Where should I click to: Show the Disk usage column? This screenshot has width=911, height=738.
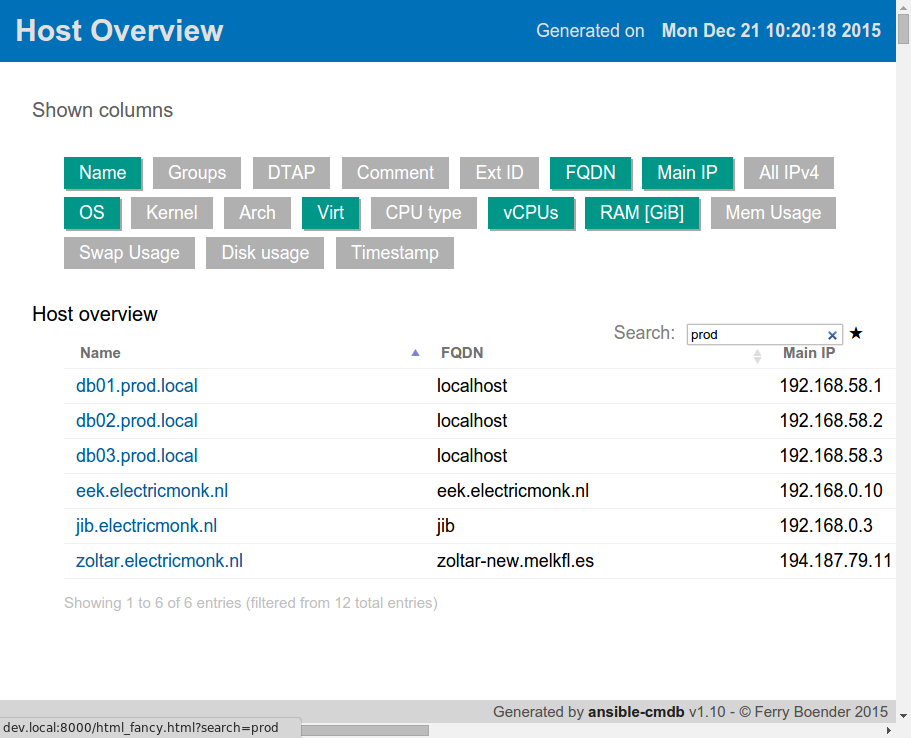pyautogui.click(x=265, y=253)
